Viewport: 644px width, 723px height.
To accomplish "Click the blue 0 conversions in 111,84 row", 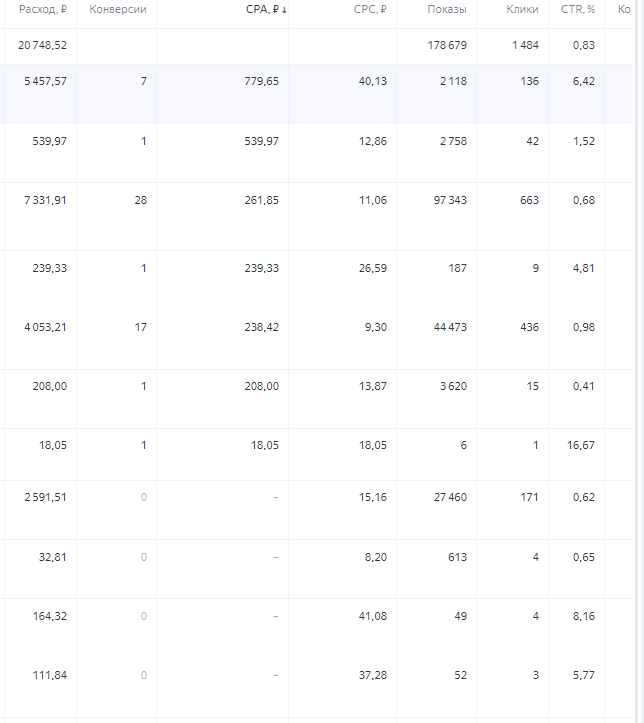I will point(143,676).
